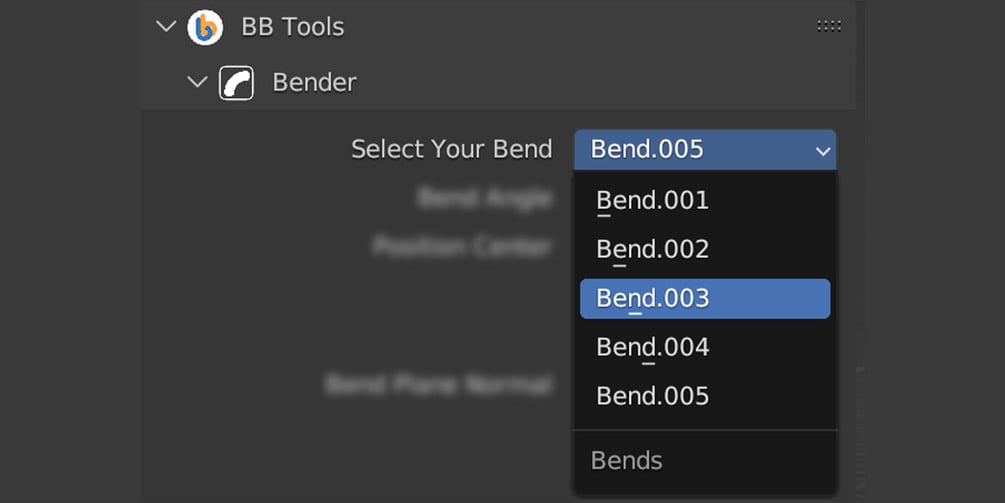
Task: Click the Bender subpanel title
Action: coord(314,82)
